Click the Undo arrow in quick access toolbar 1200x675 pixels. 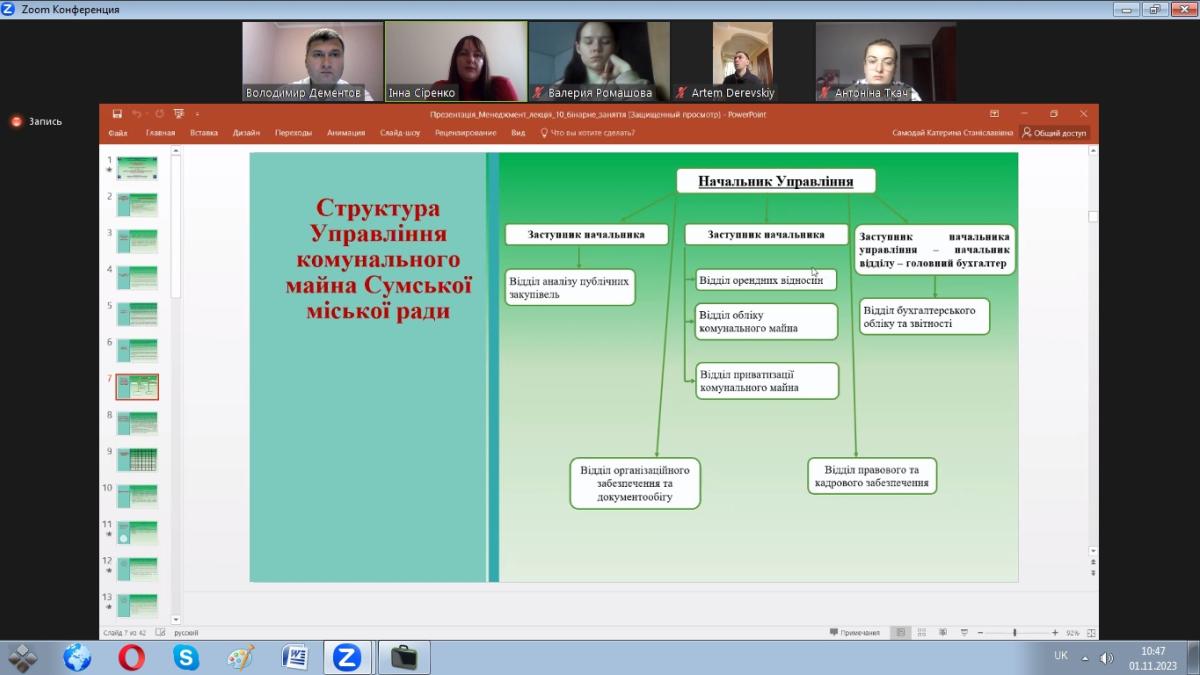137,114
